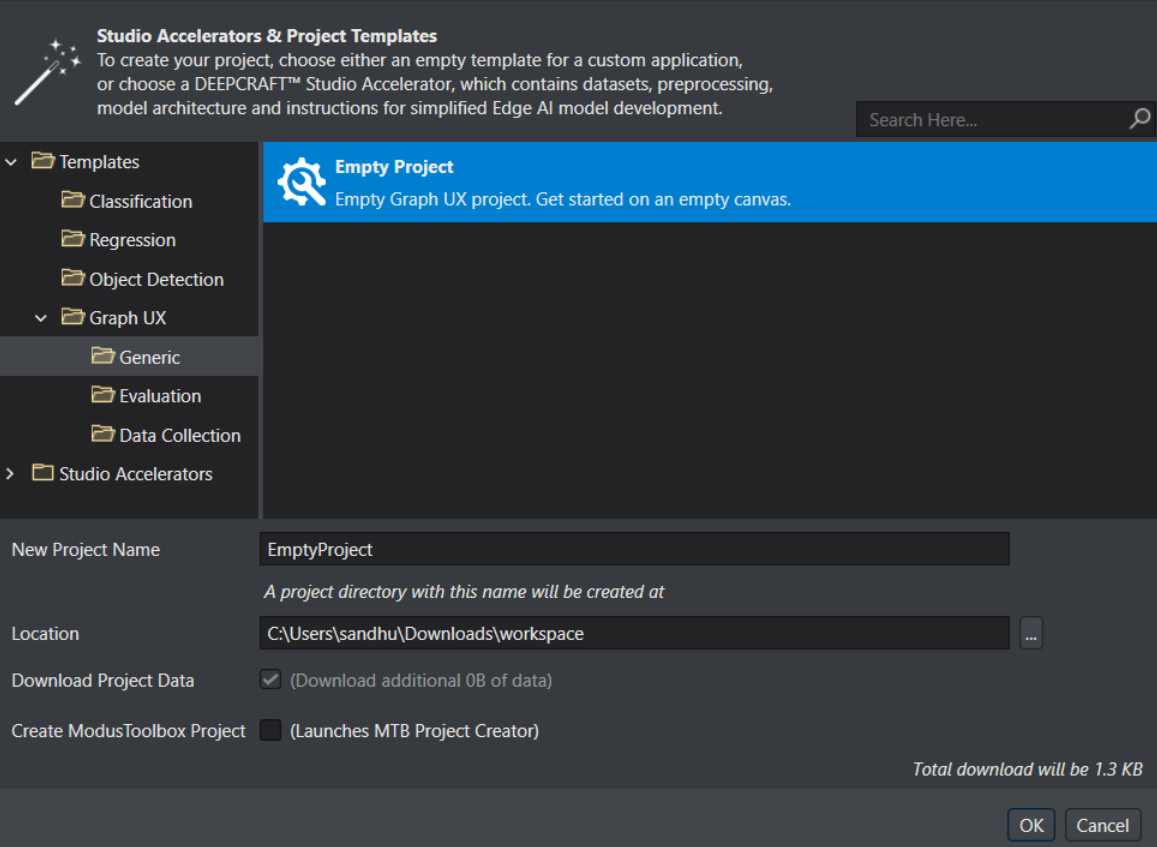Viewport: 1157px width, 847px height.
Task: Click the magnifier search icon
Action: click(1139, 119)
